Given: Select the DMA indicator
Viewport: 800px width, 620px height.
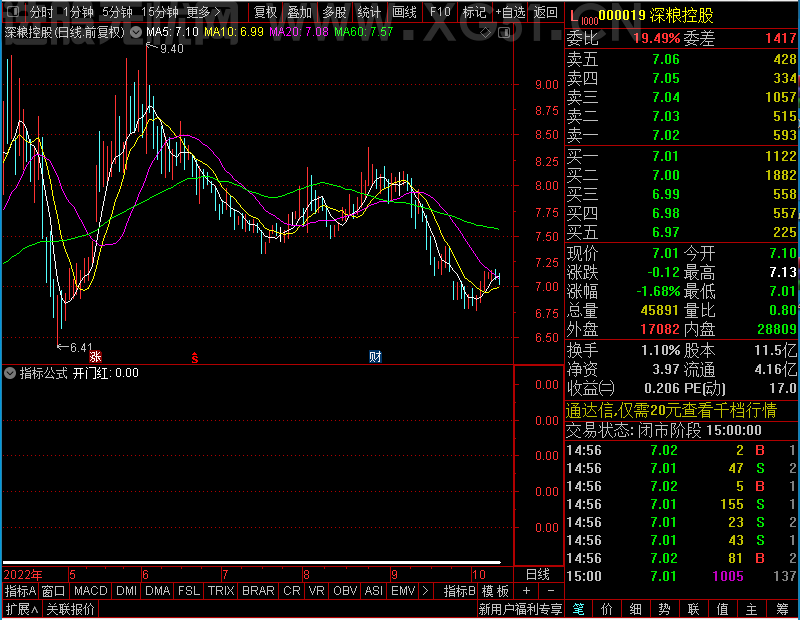Looking at the screenshot, I should pos(158,591).
